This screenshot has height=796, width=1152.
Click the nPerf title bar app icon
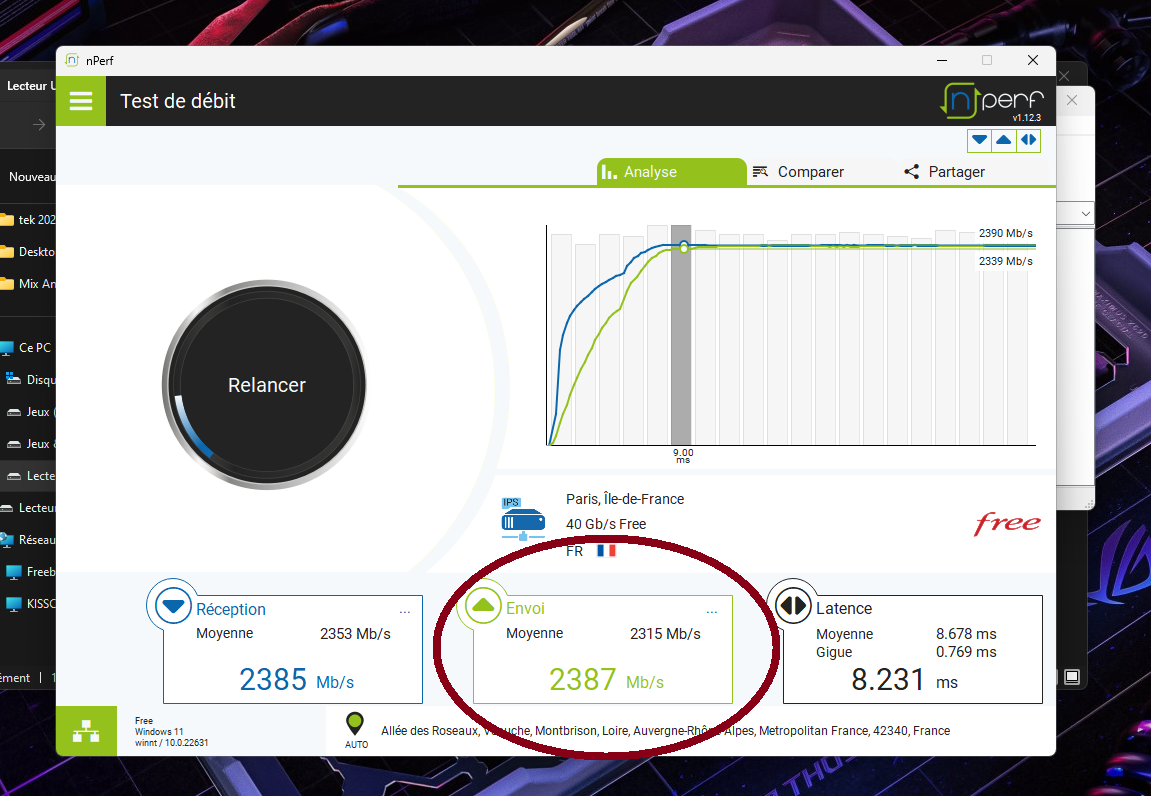coord(72,60)
